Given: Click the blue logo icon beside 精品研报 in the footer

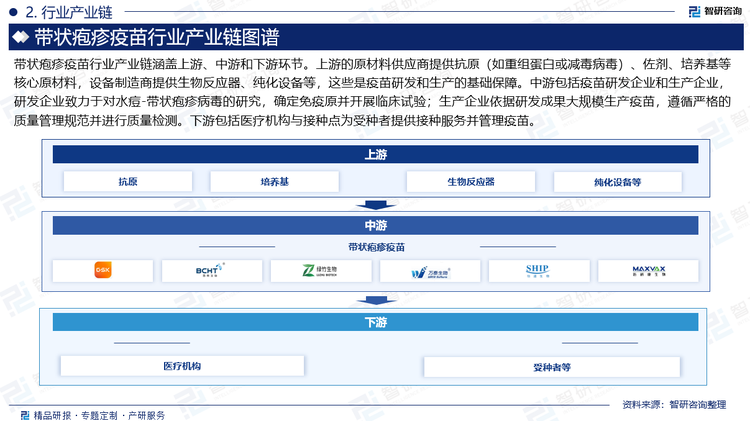Looking at the screenshot, I should (x=25, y=415).
